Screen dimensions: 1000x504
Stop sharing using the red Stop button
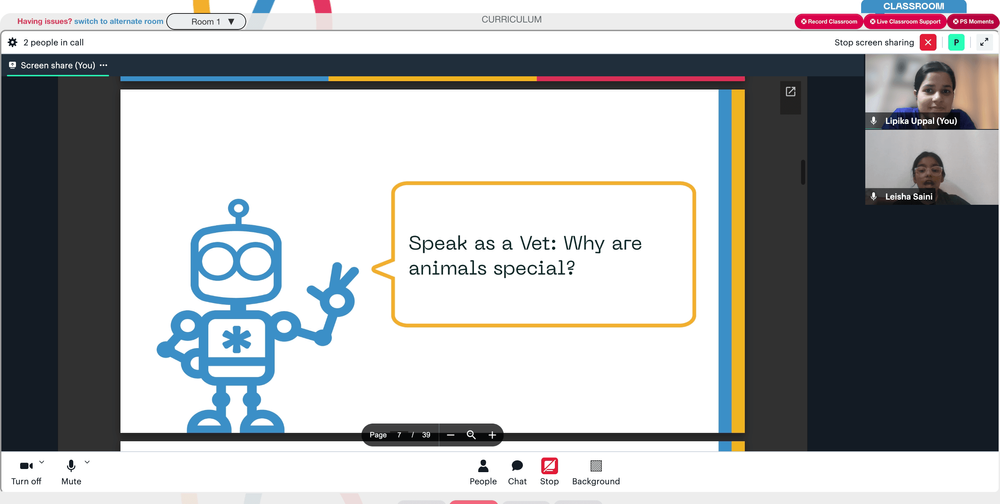tap(549, 473)
